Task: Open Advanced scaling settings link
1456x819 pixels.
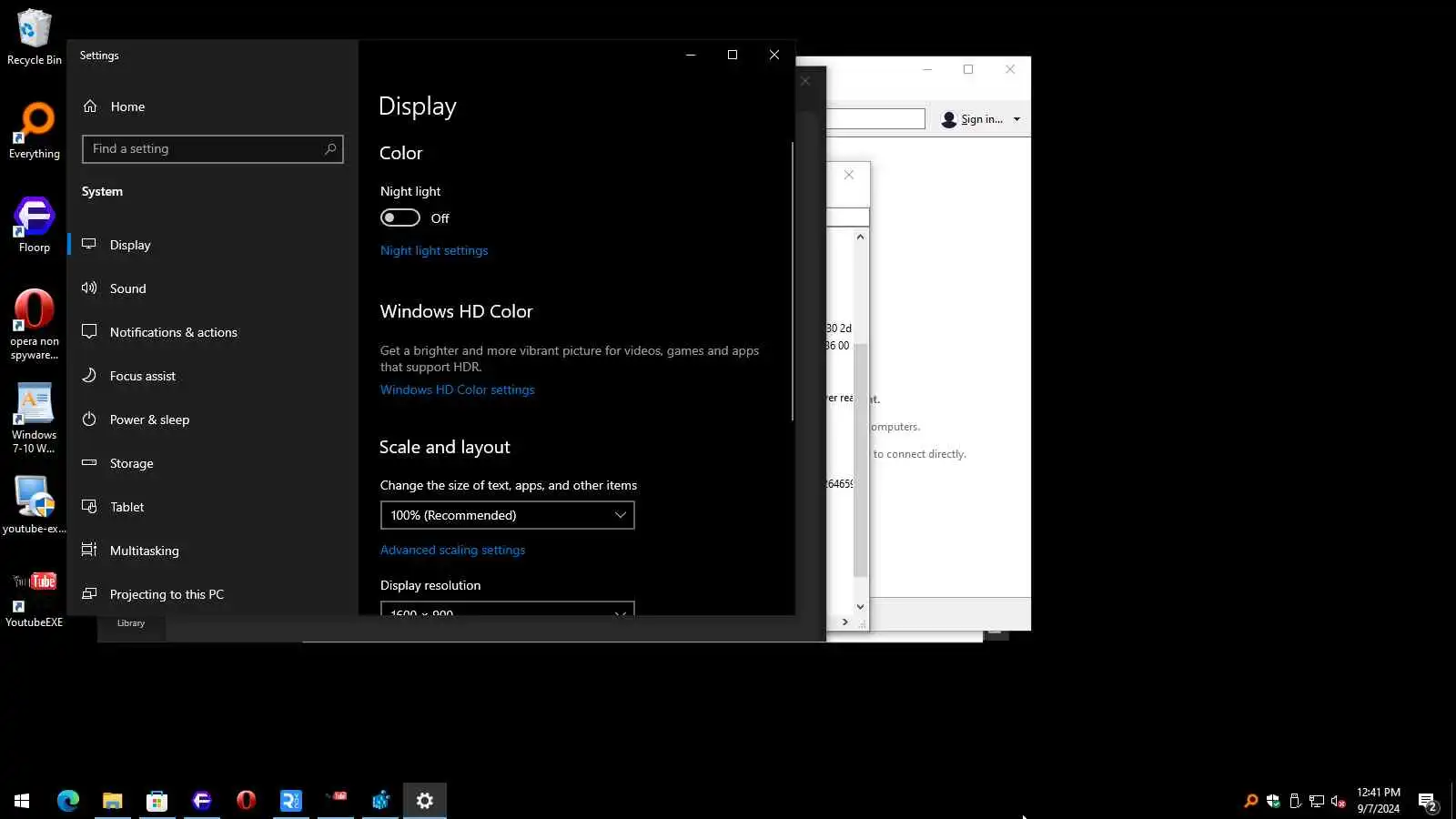Action: [x=452, y=551]
